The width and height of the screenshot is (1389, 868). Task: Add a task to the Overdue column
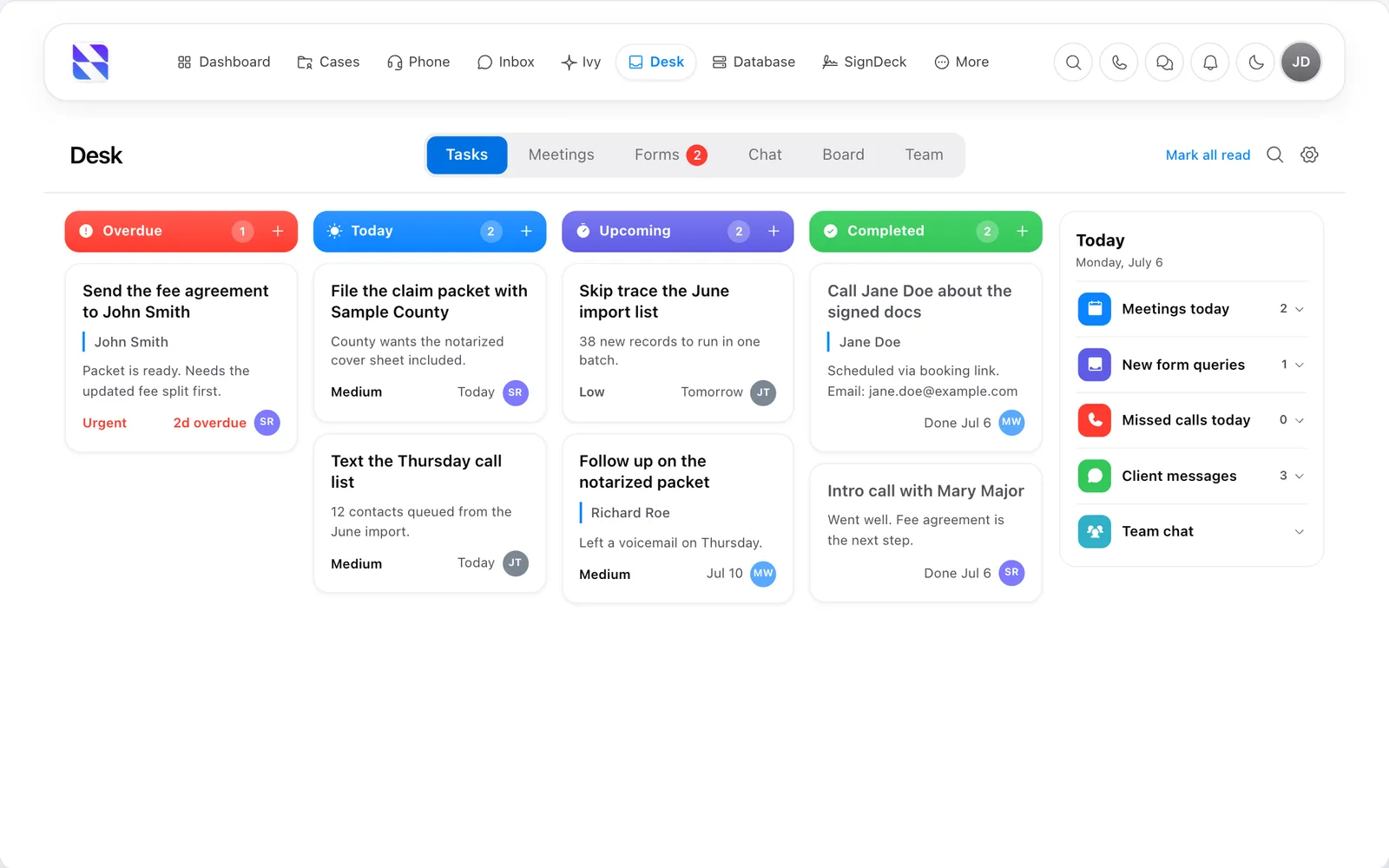278,231
